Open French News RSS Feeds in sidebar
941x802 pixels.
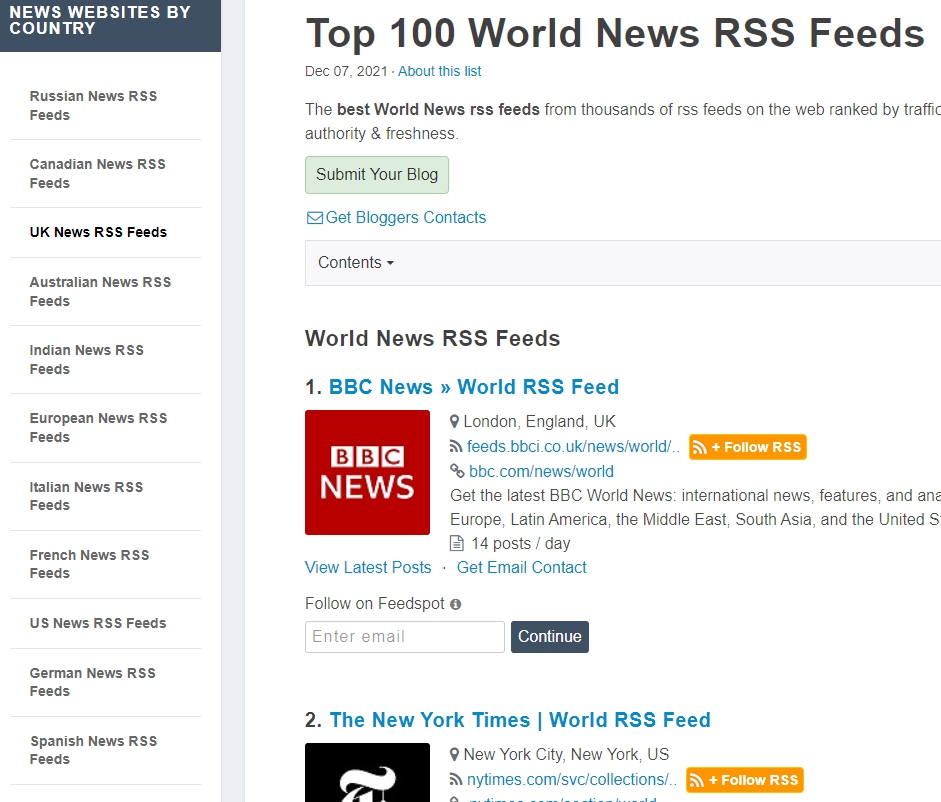pos(89,564)
